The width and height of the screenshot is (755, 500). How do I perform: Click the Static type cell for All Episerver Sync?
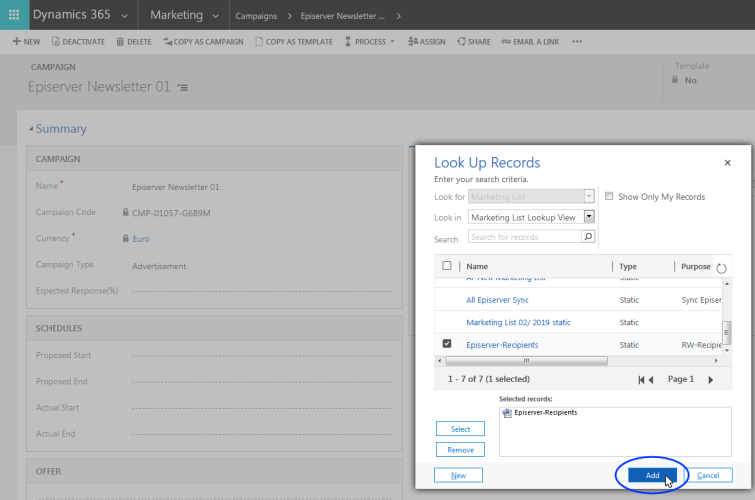pos(629,300)
